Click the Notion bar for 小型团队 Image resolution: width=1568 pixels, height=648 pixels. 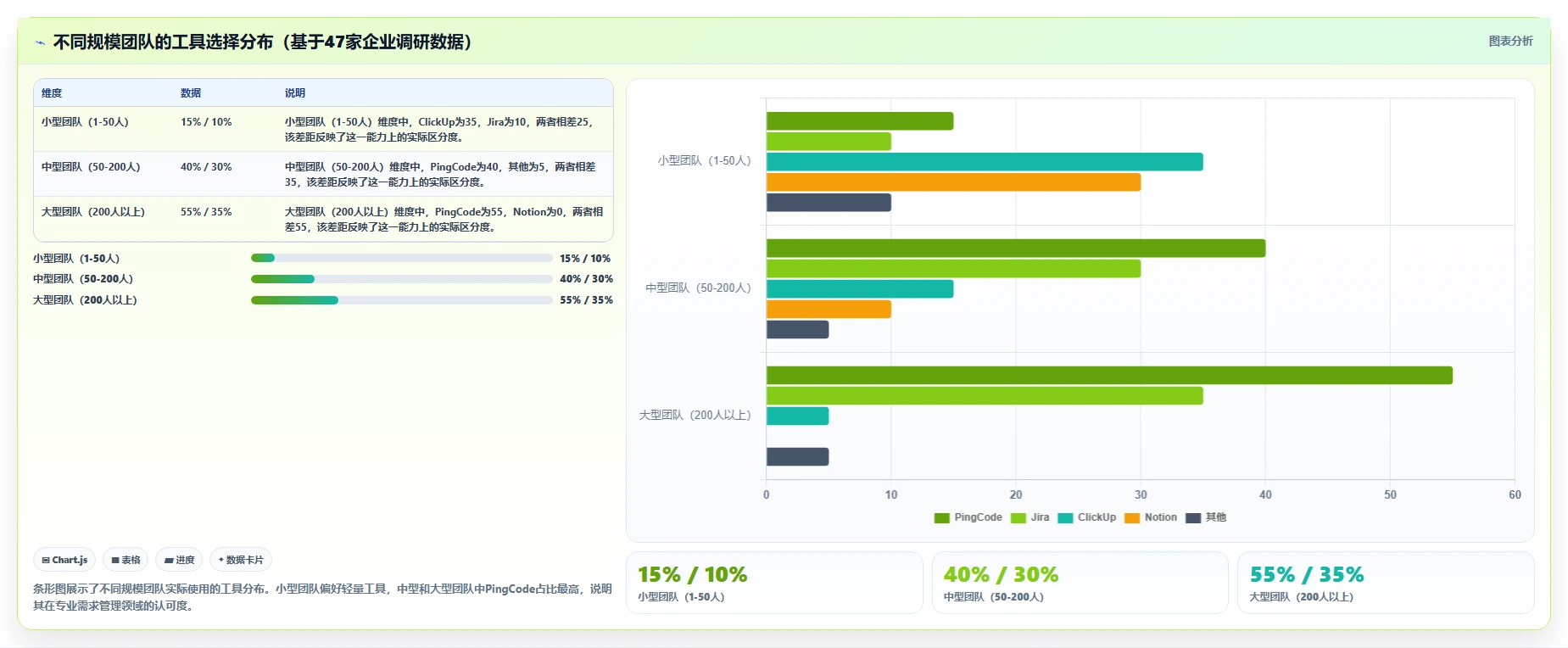[953, 182]
